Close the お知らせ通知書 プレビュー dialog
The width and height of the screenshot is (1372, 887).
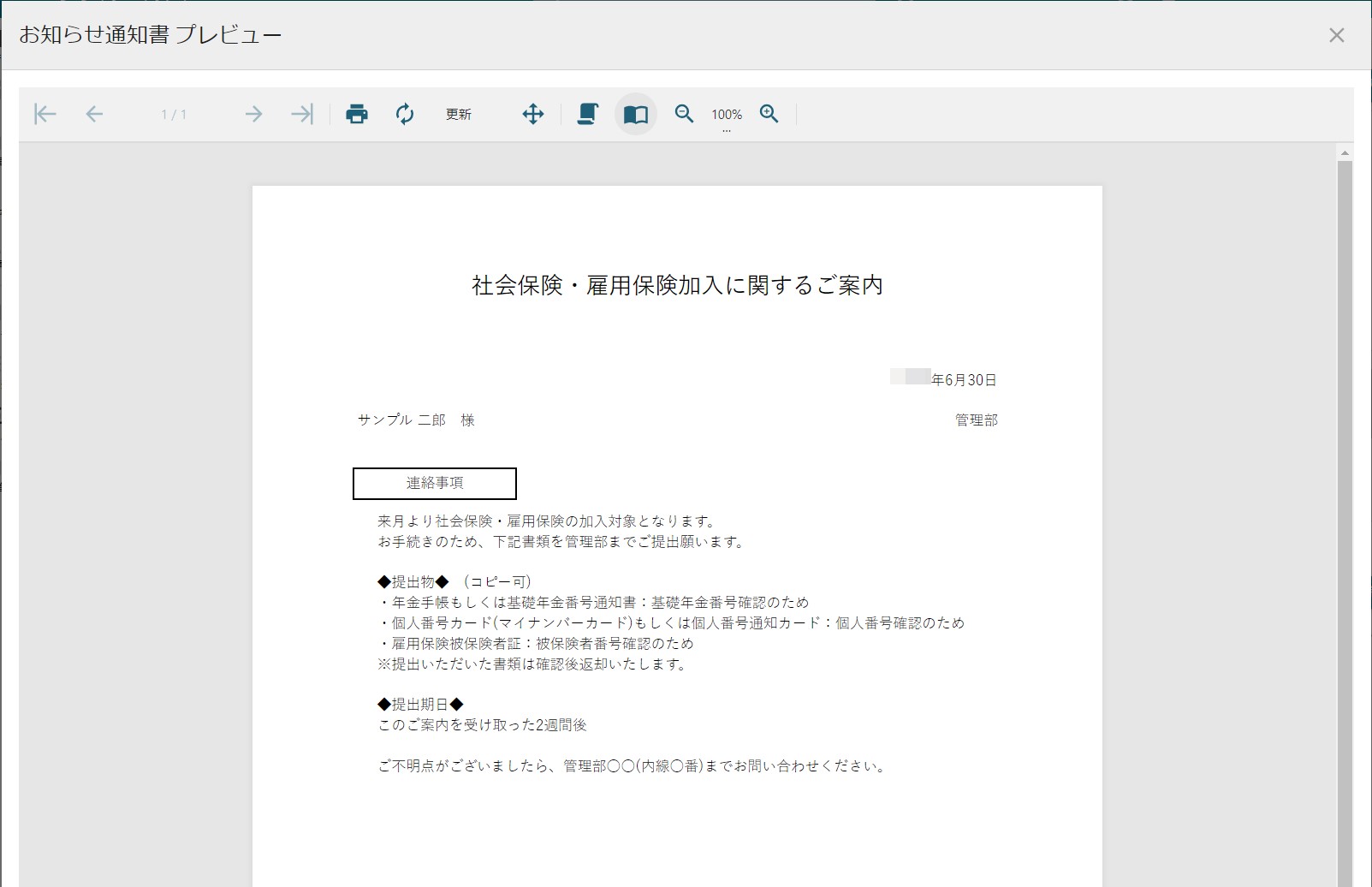coord(1337,35)
